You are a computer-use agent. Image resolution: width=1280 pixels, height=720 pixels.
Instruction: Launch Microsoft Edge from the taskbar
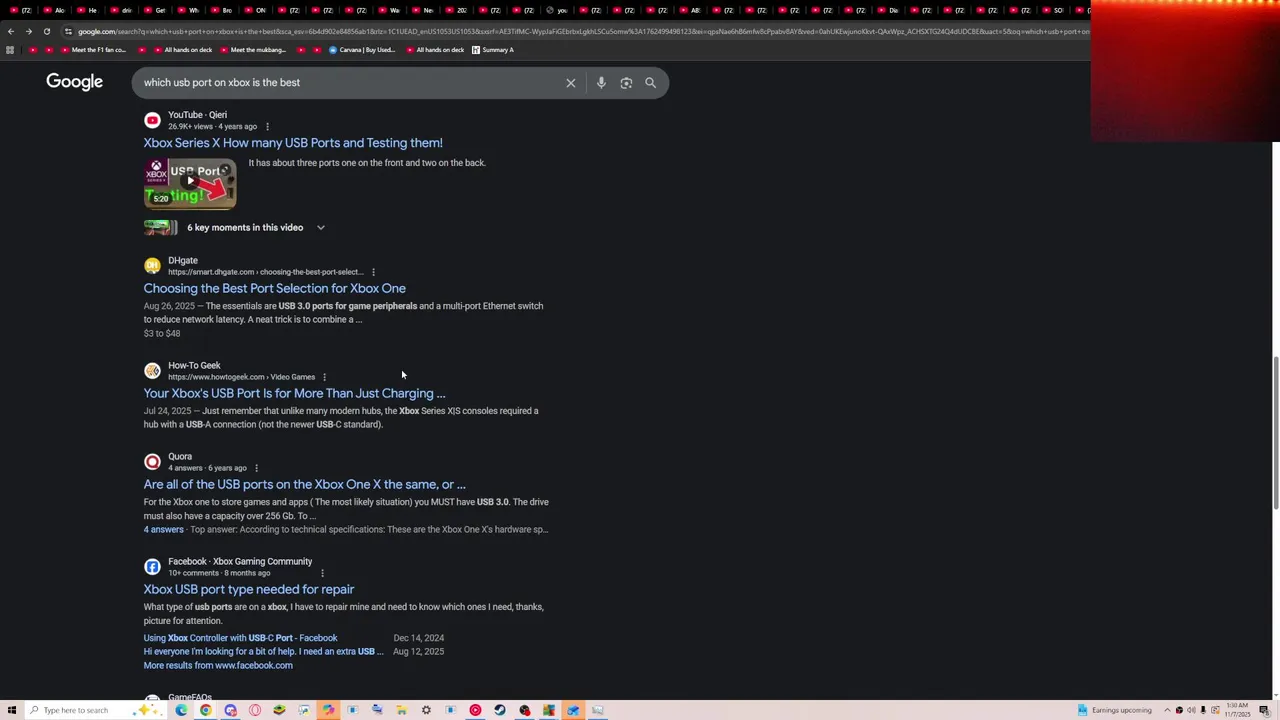coord(181,710)
